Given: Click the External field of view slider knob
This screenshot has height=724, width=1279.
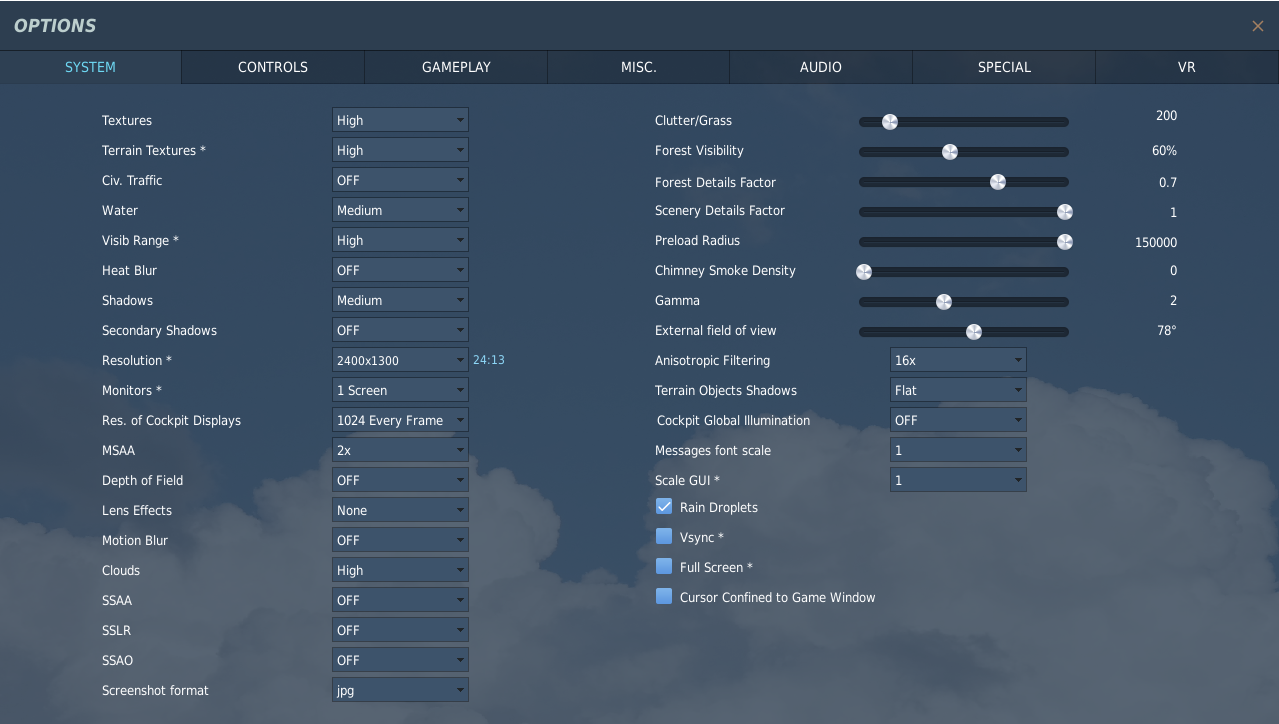Looking at the screenshot, I should pos(973,332).
